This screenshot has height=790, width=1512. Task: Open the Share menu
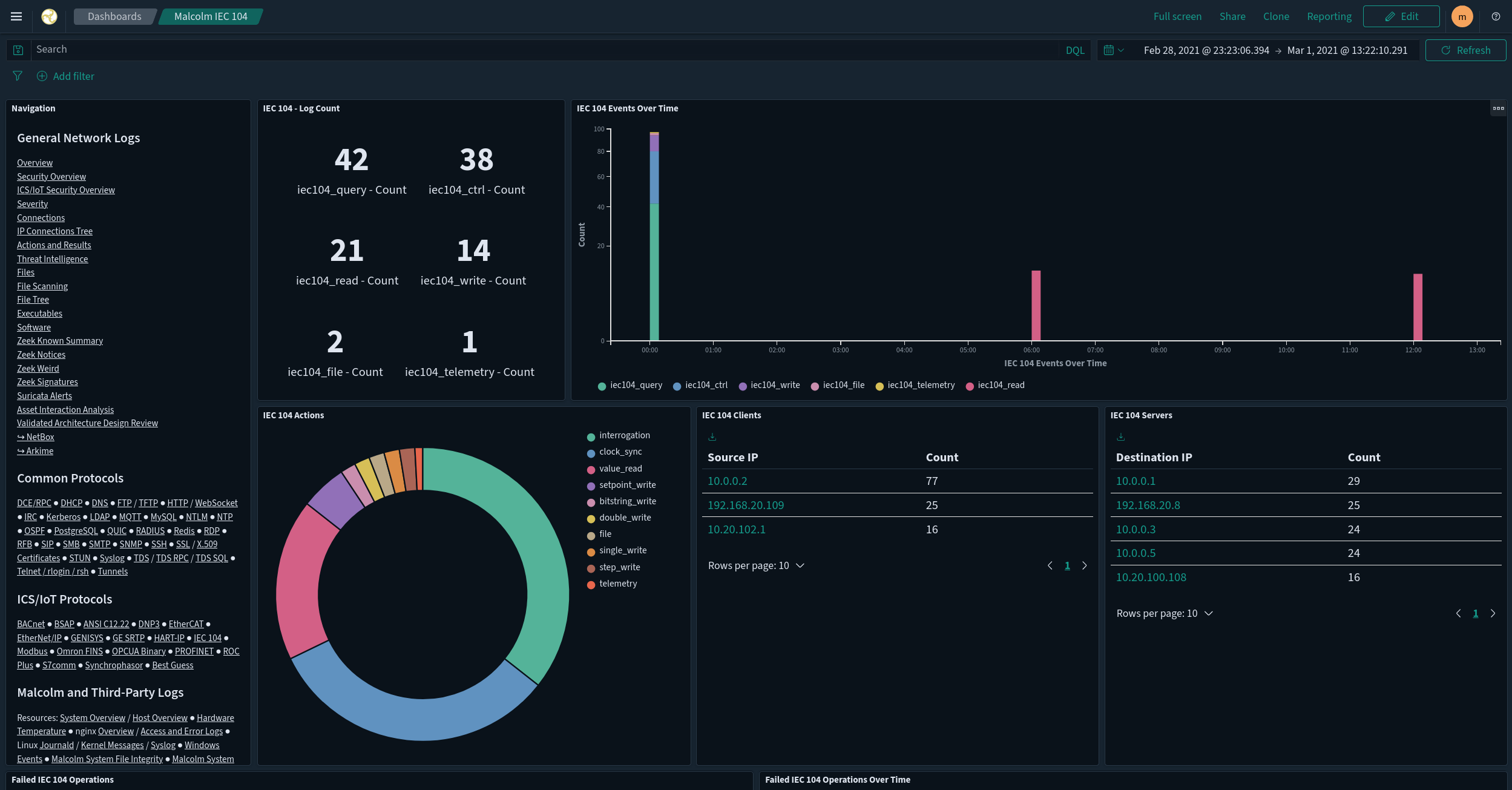click(x=1232, y=16)
